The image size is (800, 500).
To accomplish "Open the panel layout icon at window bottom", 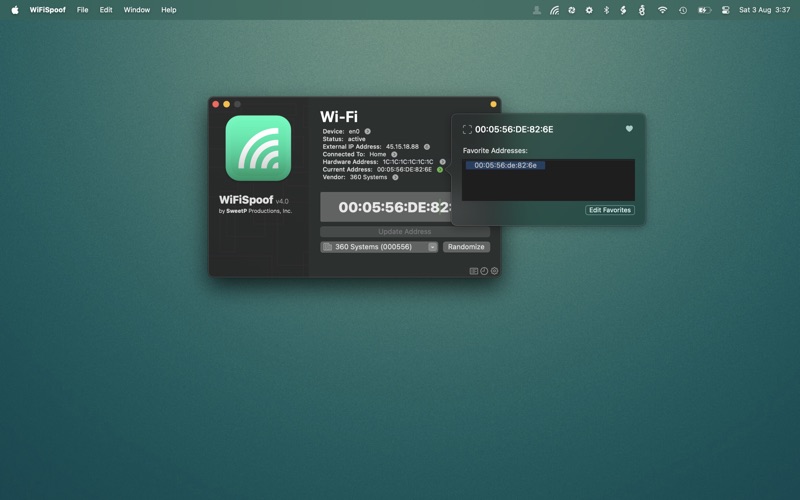I will 473,271.
